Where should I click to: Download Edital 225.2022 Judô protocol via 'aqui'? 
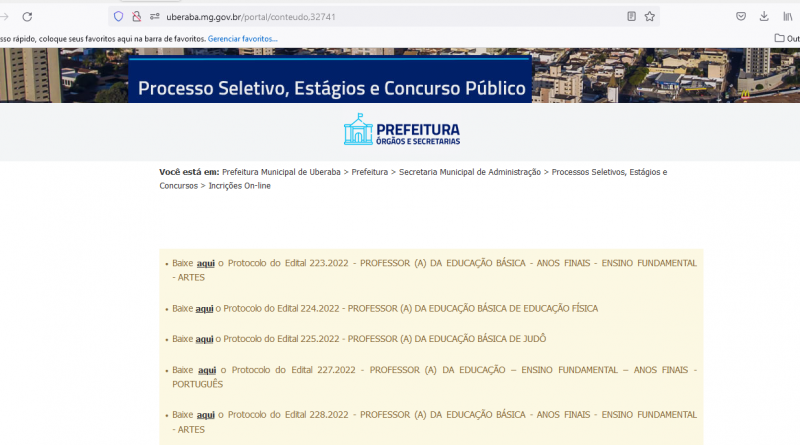pyautogui.click(x=205, y=339)
